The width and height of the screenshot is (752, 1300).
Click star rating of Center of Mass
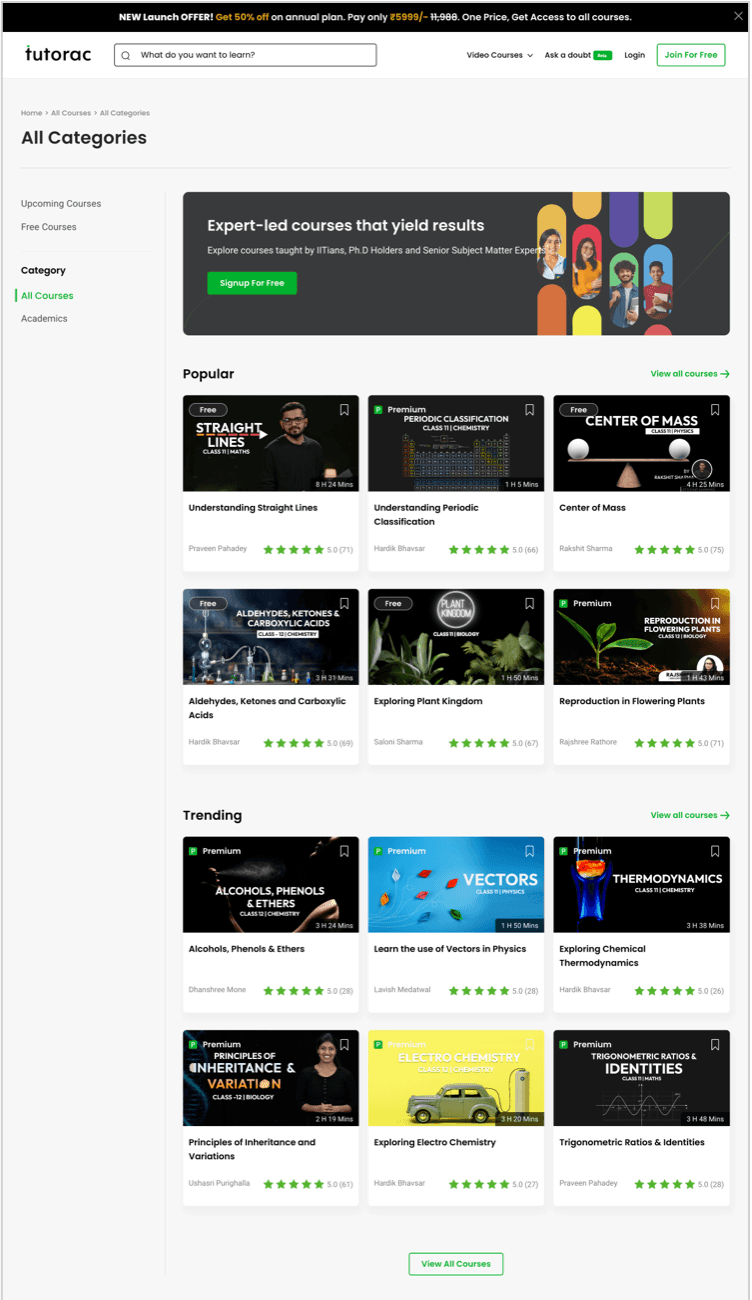click(665, 550)
